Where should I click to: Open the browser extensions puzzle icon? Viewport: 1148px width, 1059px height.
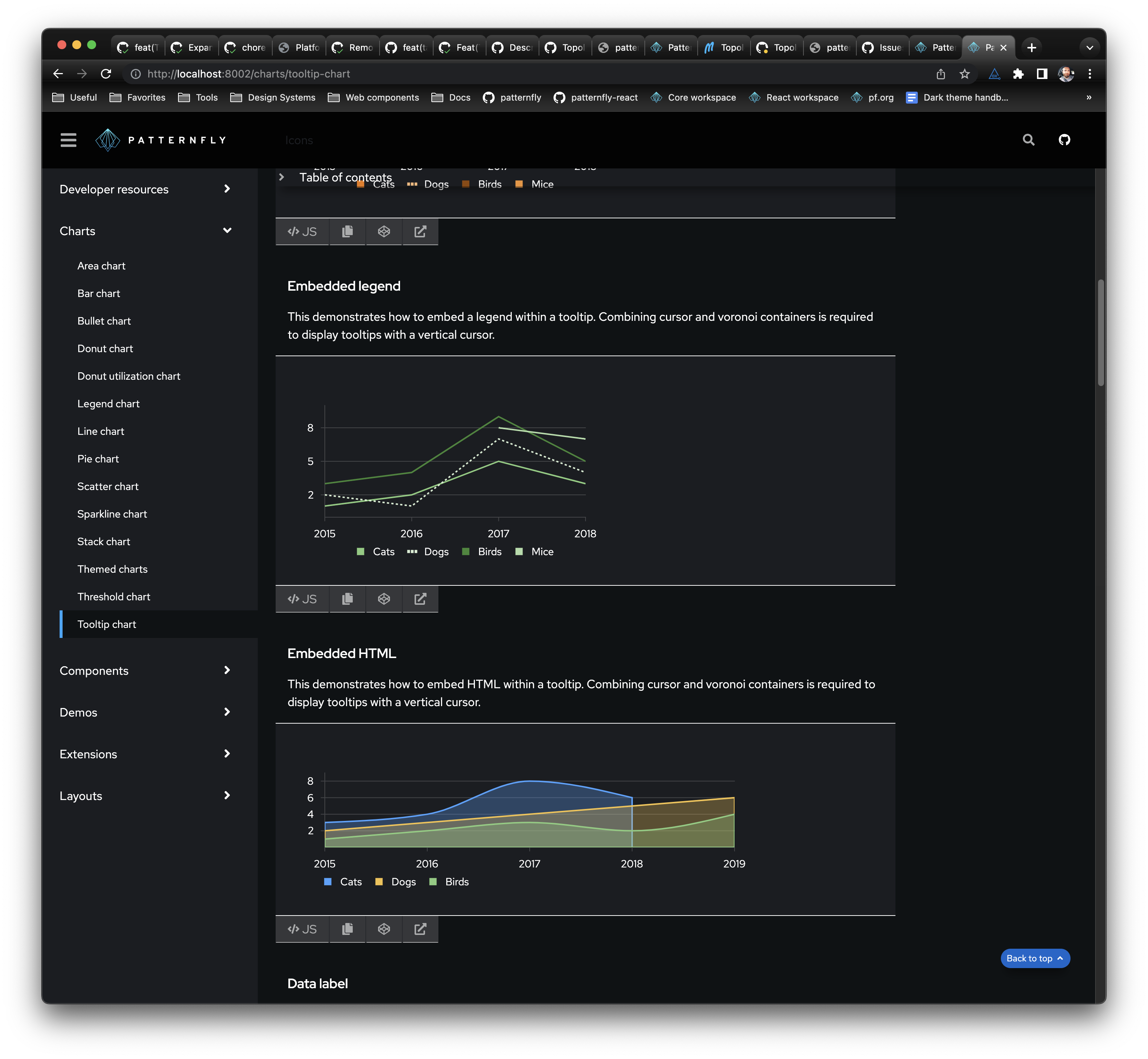tap(1018, 74)
